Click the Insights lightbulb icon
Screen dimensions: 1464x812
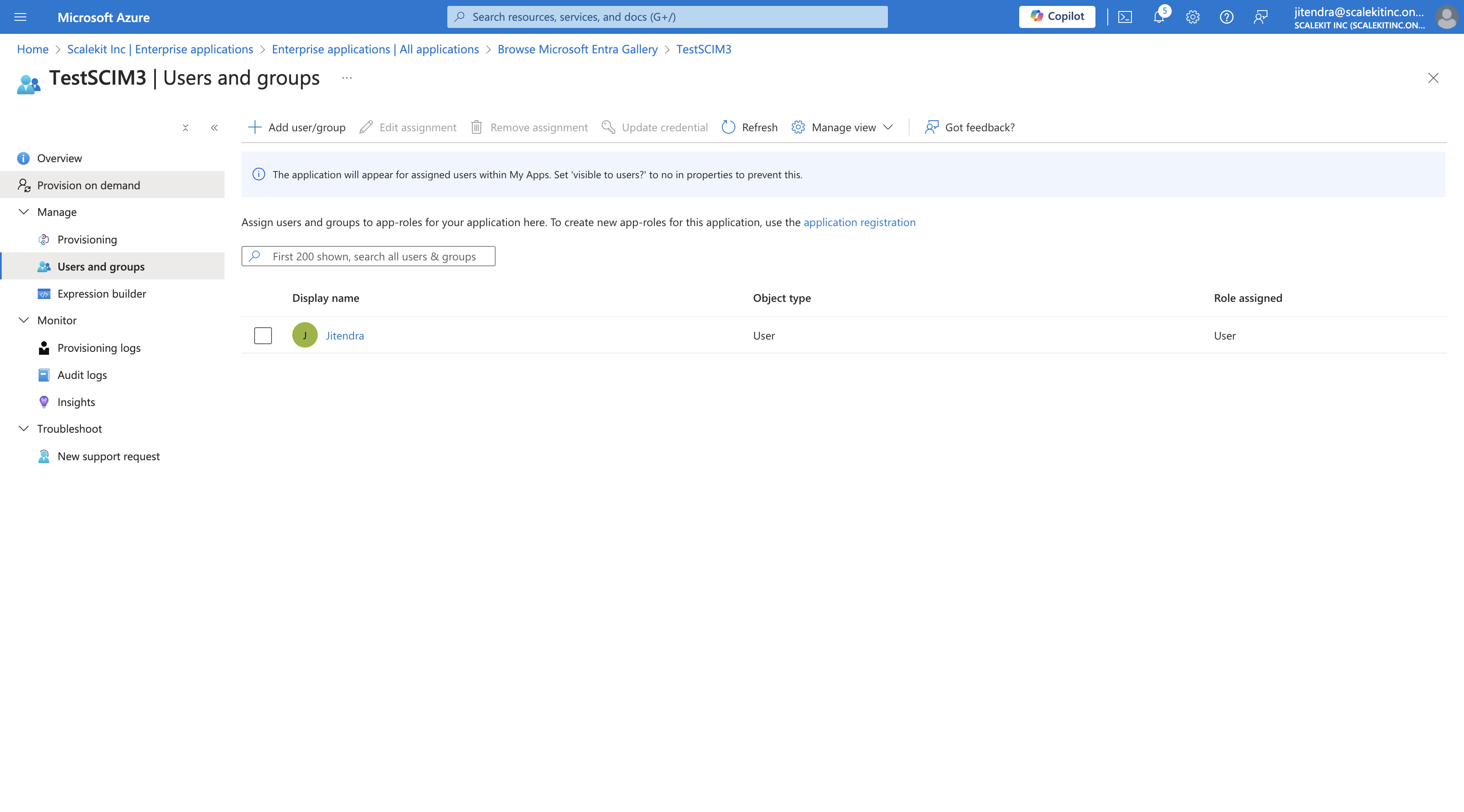[x=44, y=402]
